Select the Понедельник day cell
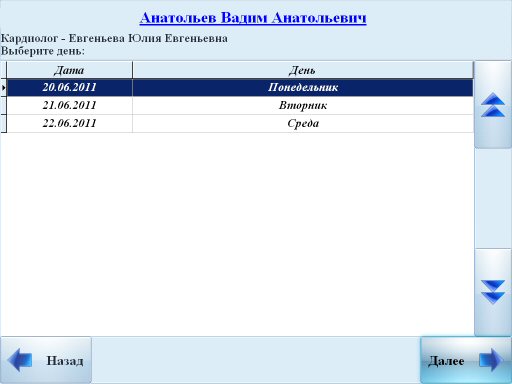 (x=303, y=88)
